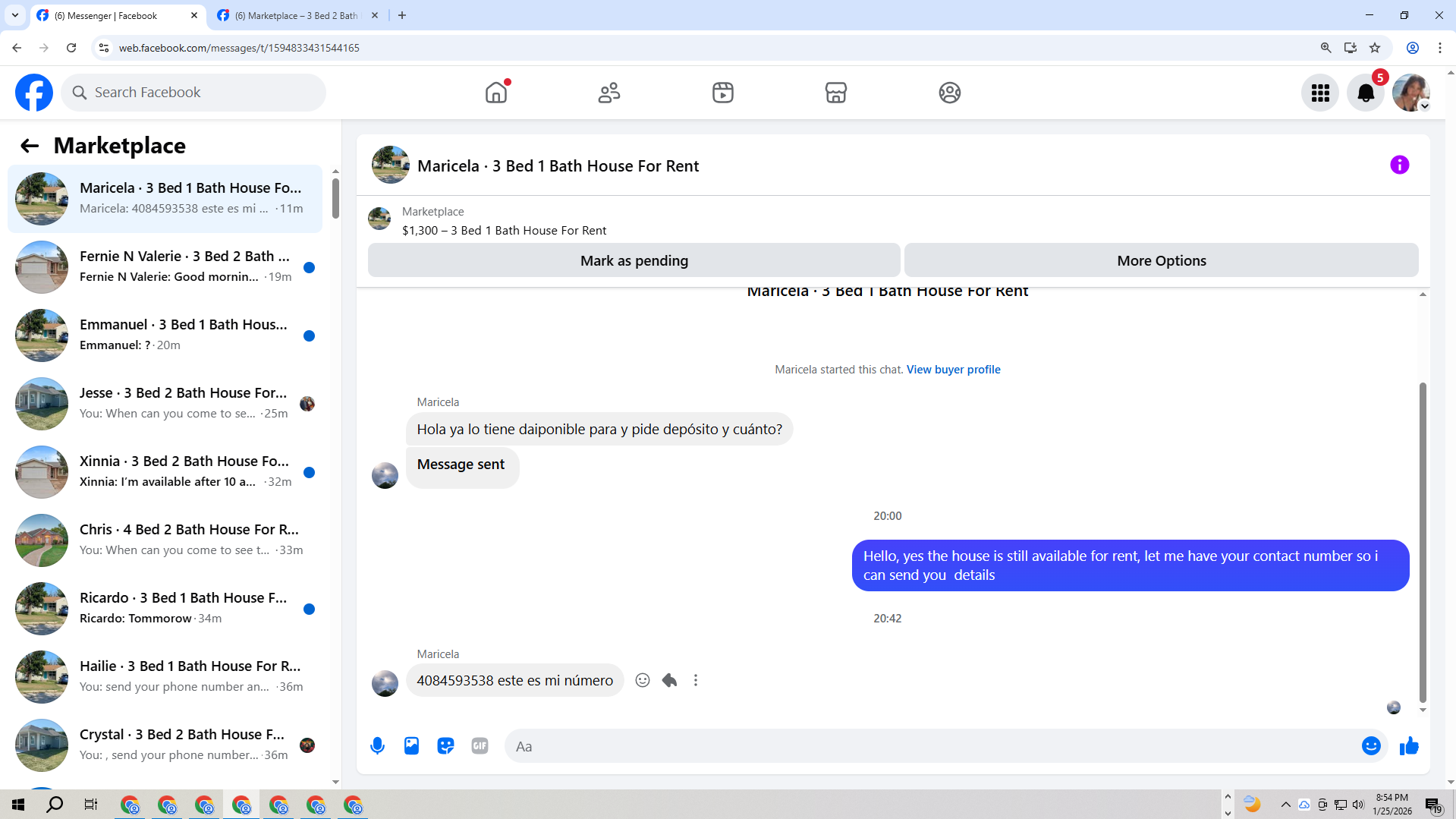Open Hailie's conversation
Screen dimensions: 1456x819
click(x=165, y=677)
